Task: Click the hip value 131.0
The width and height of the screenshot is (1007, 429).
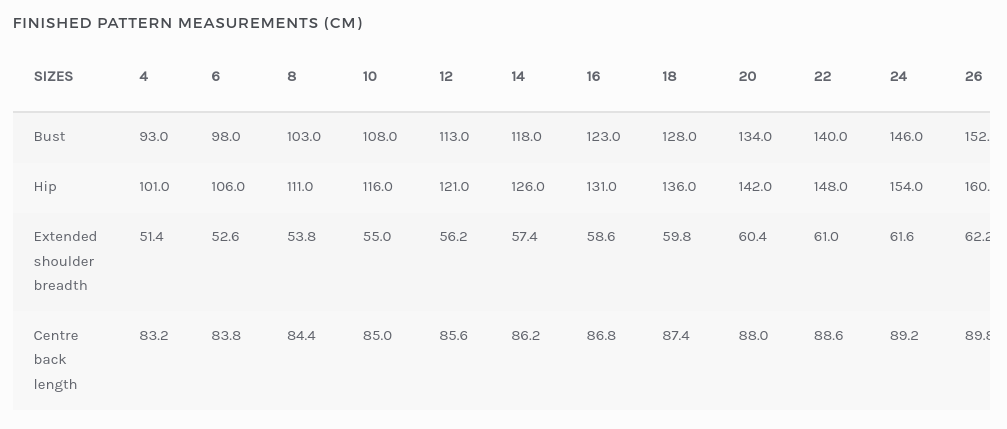Action: [603, 186]
